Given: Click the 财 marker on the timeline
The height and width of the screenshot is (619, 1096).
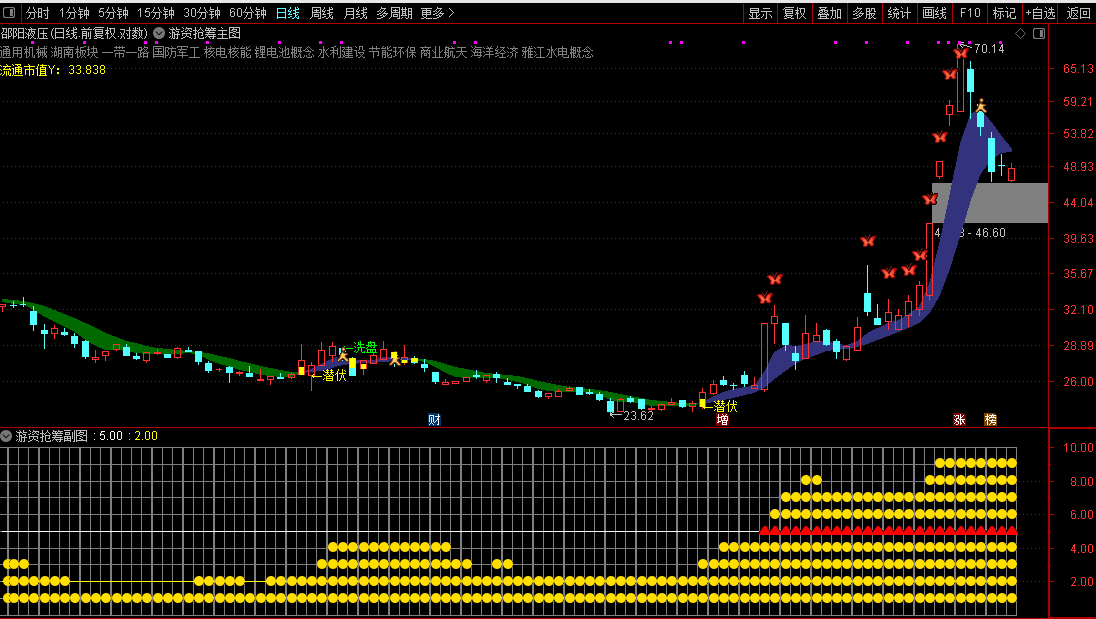Looking at the screenshot, I should click(434, 419).
